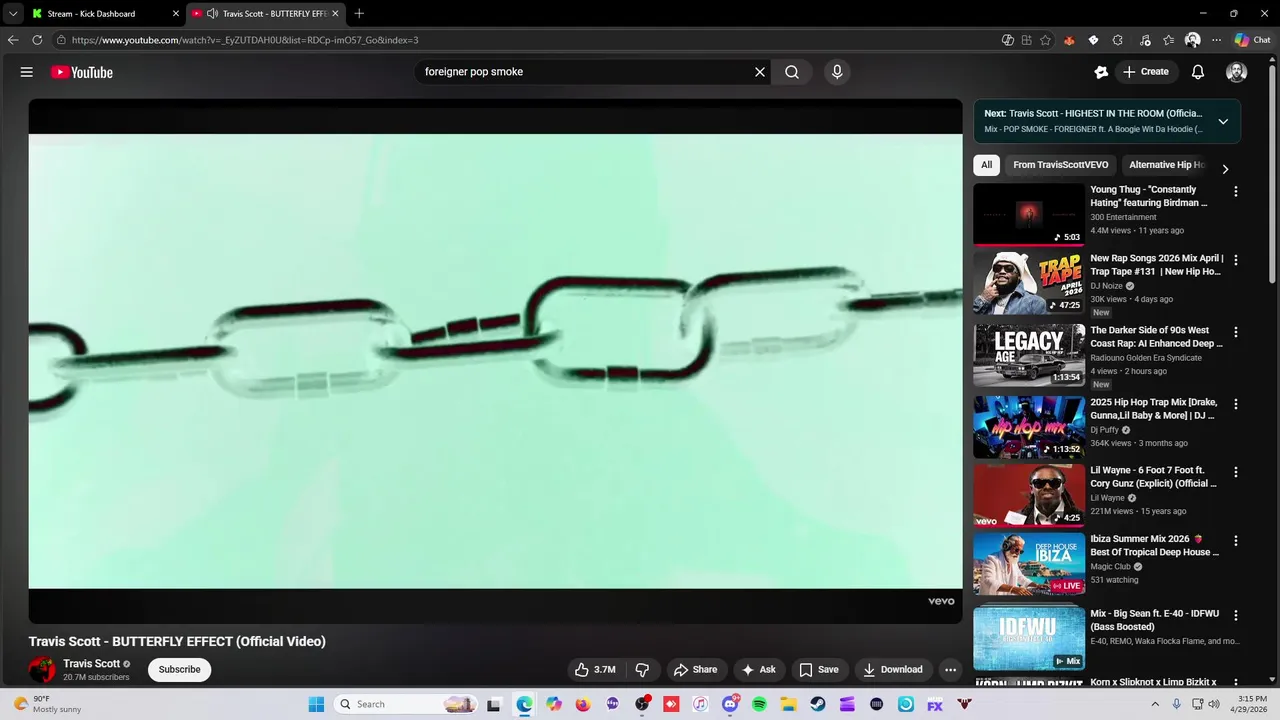1280x720 pixels.
Task: Open the Ibiza Summer Mix live thumbnail
Action: tap(1029, 564)
